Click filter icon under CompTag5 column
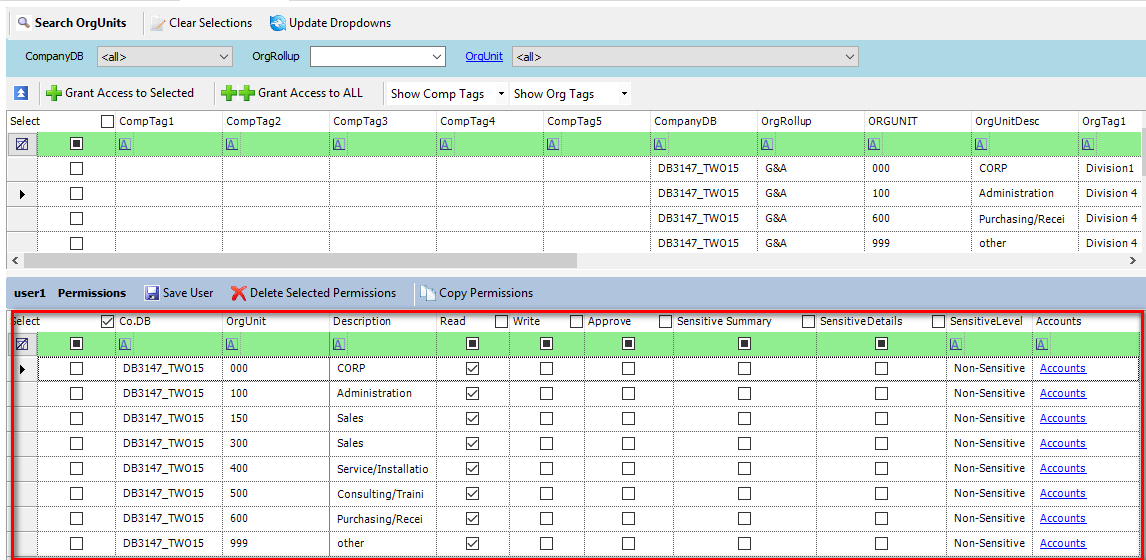The width and height of the screenshot is (1146, 560). coord(552,144)
